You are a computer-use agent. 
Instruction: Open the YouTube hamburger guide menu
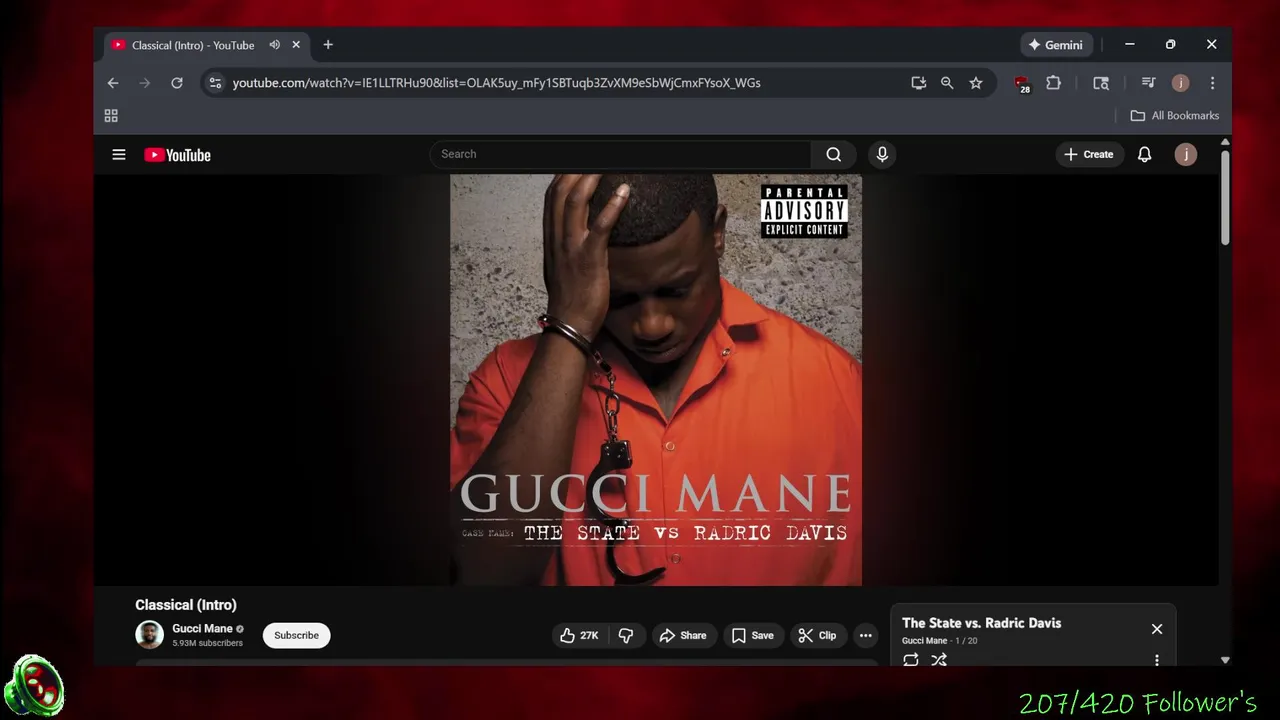click(x=119, y=155)
